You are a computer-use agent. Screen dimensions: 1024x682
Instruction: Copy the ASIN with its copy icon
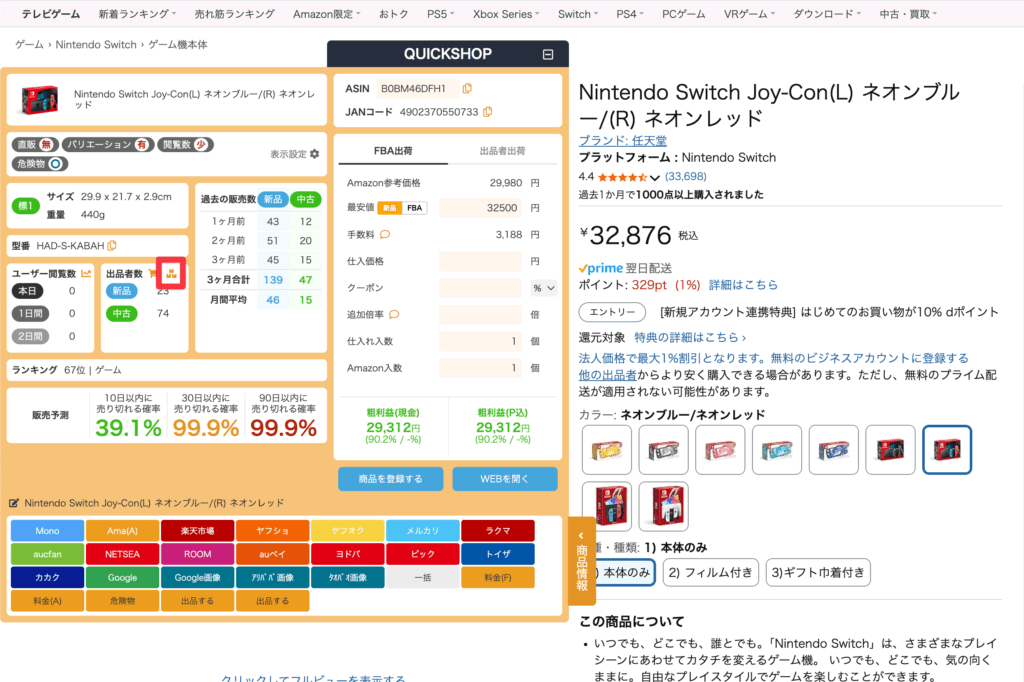tap(467, 88)
